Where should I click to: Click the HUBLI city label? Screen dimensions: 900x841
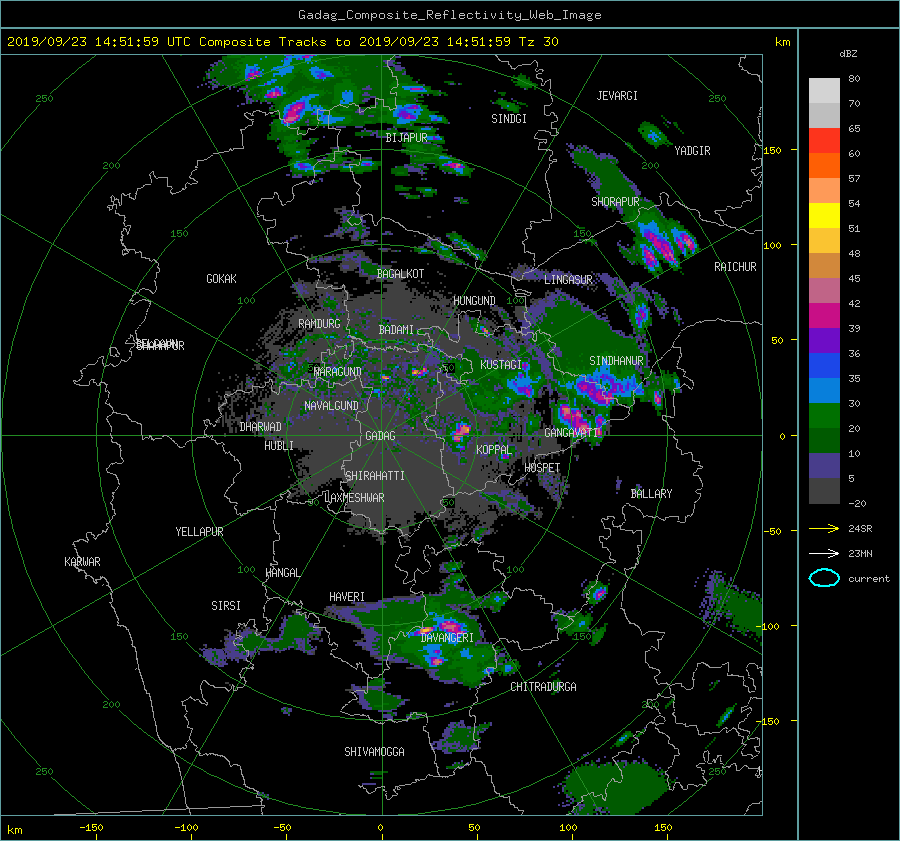click(x=279, y=446)
